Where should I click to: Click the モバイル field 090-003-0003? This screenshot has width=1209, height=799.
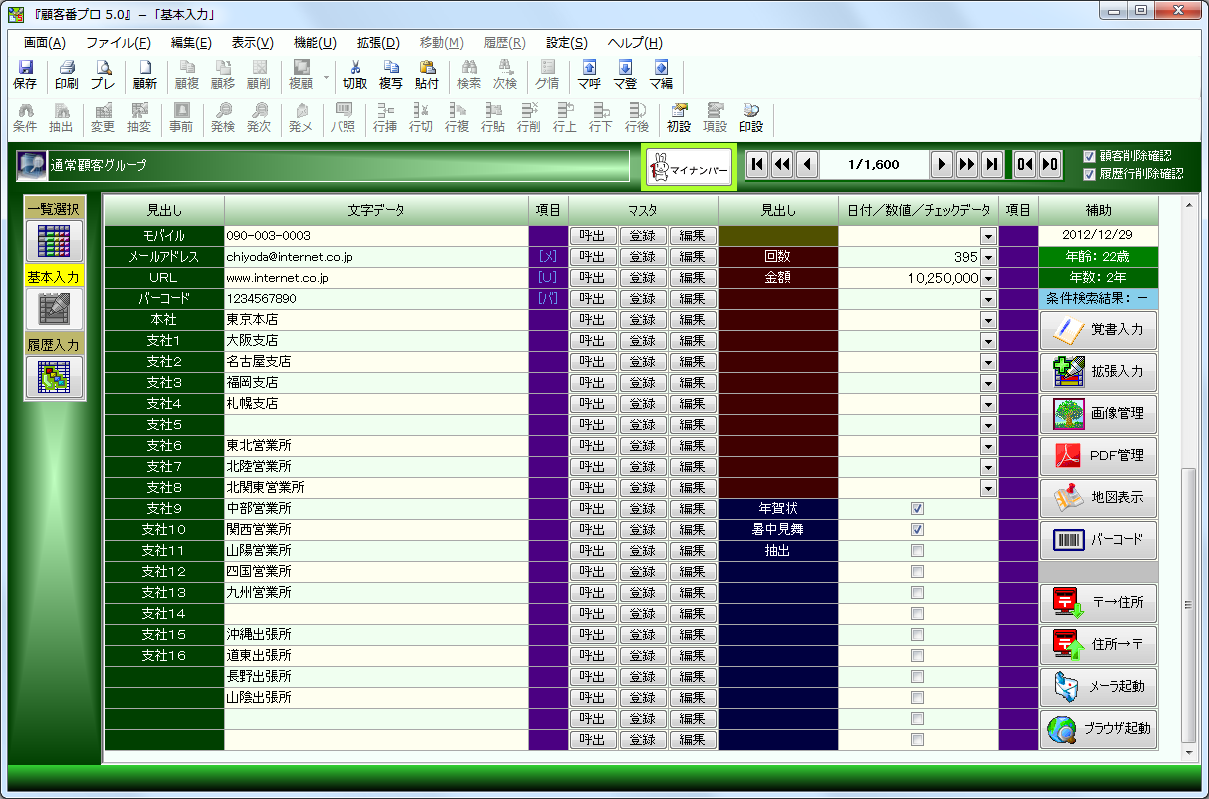[377, 236]
